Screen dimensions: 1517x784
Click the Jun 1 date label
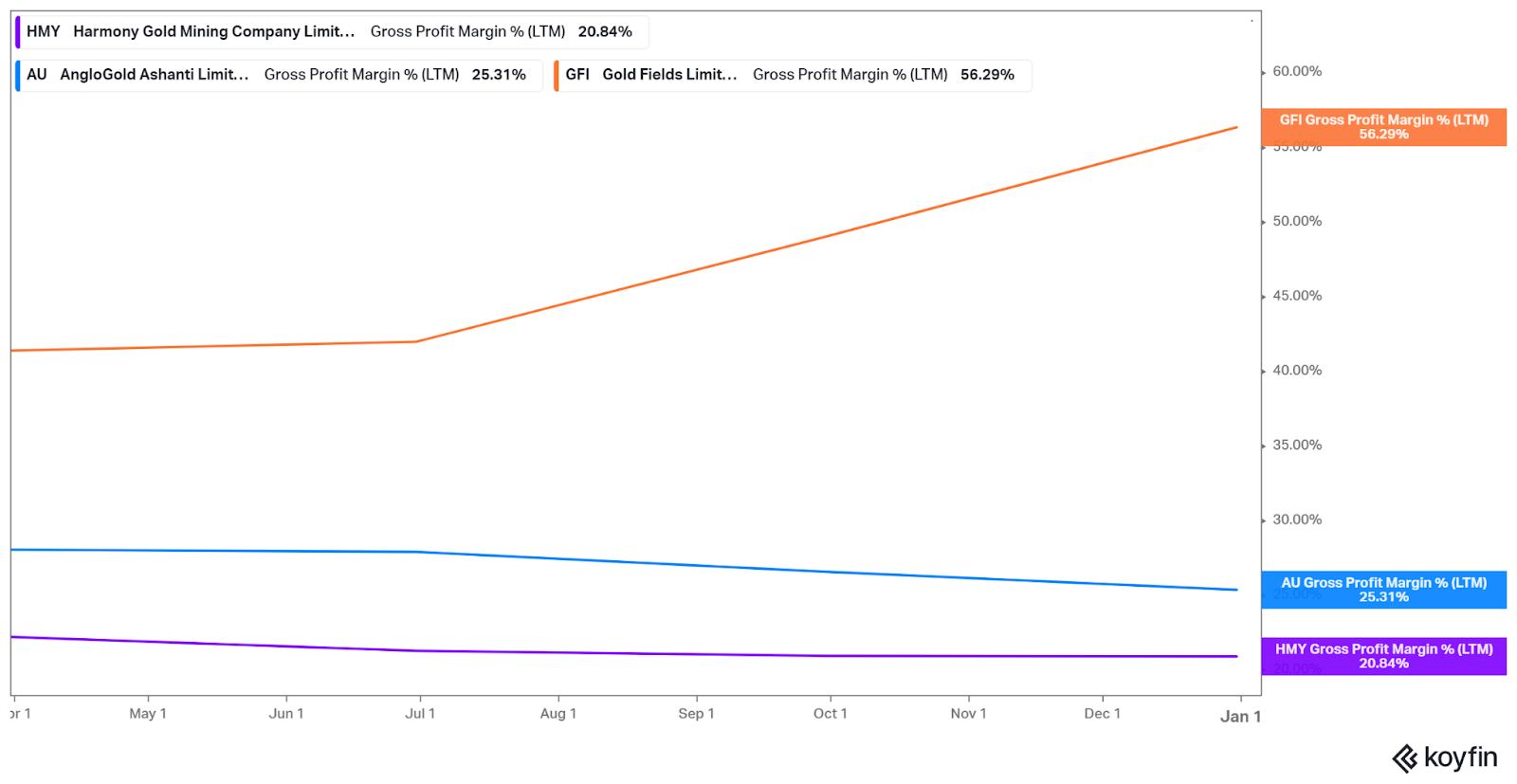pos(286,714)
